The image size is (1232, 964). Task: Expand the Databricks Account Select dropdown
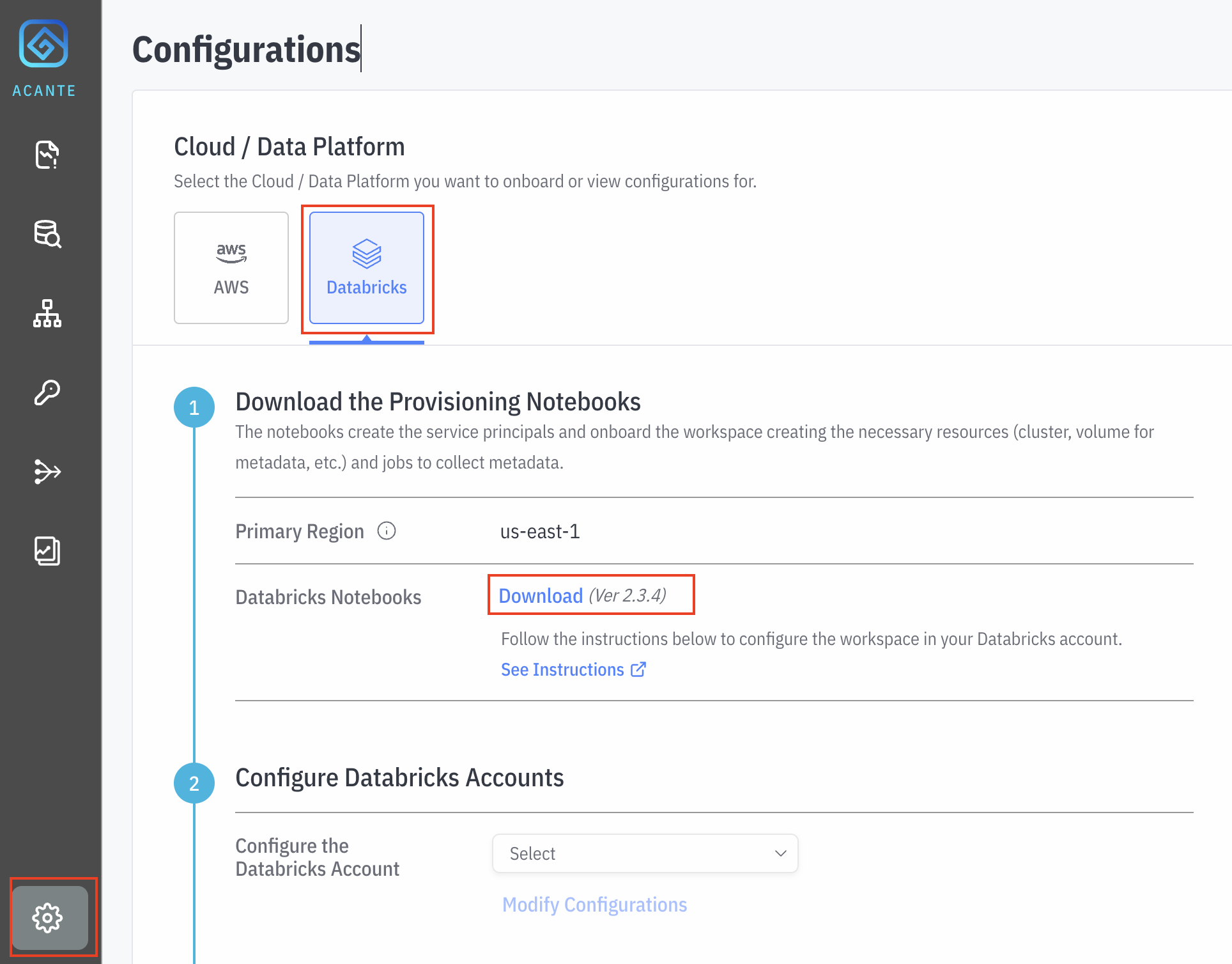point(645,853)
